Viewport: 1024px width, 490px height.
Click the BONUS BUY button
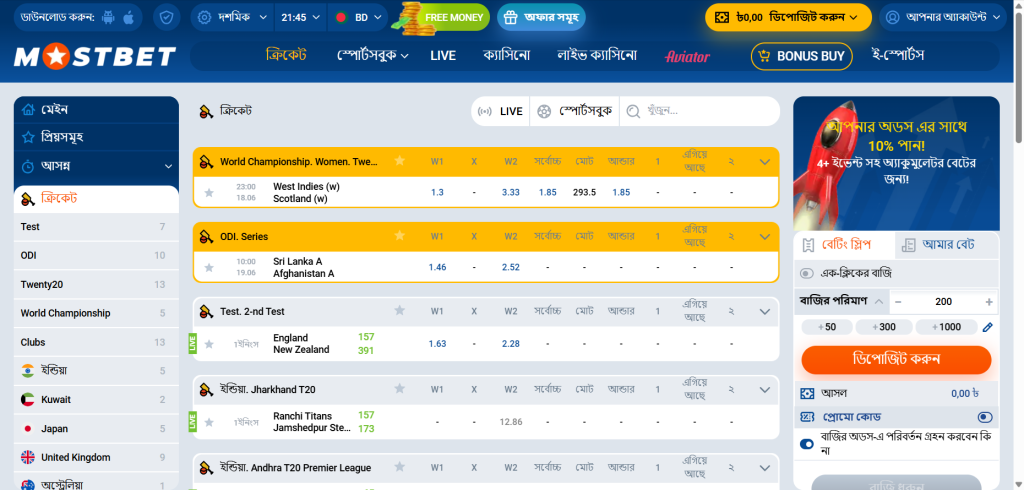coord(802,56)
